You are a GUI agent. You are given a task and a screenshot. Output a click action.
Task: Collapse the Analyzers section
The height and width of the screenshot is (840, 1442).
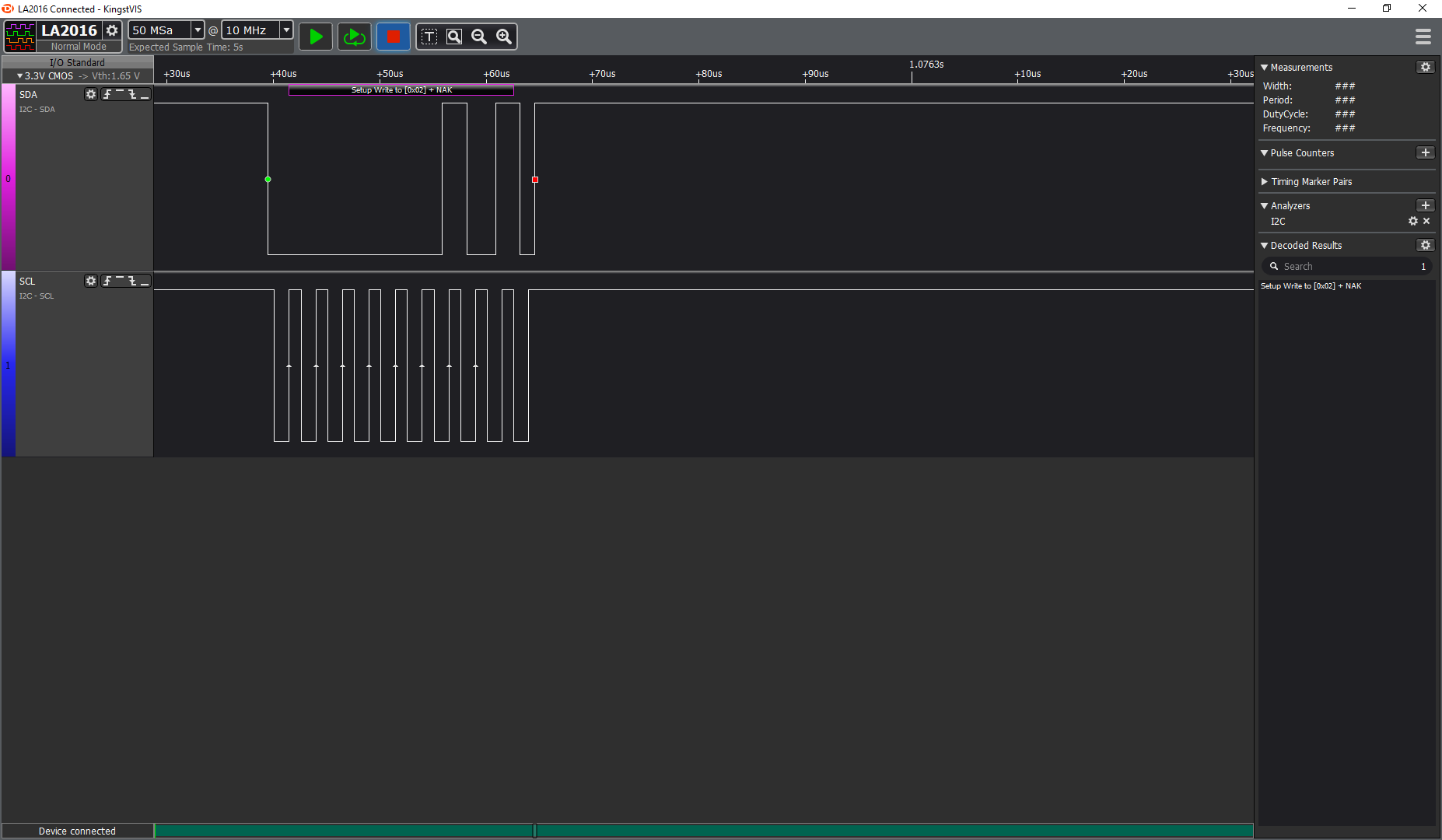1264,206
